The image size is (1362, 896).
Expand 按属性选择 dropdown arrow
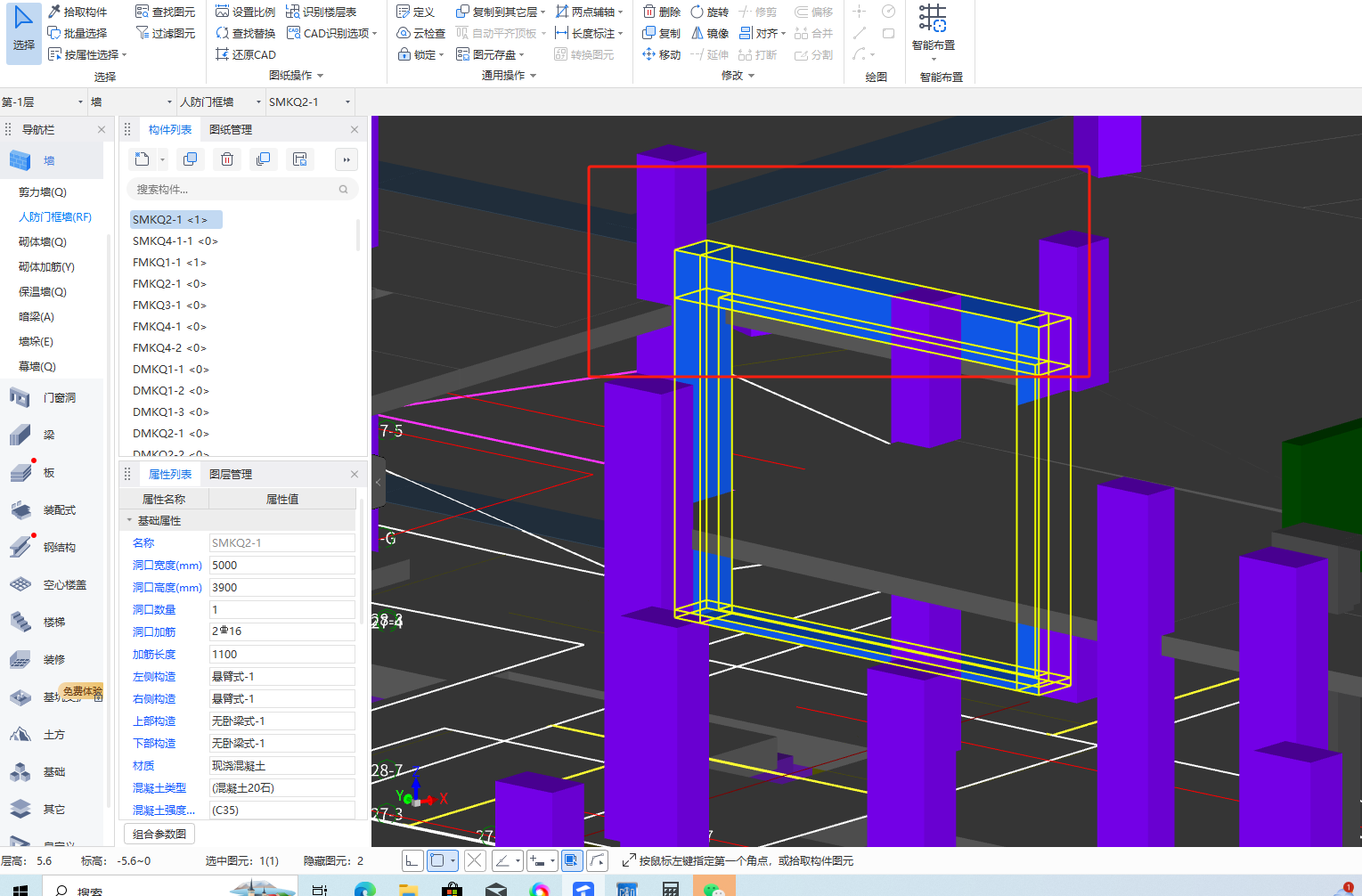(x=125, y=55)
